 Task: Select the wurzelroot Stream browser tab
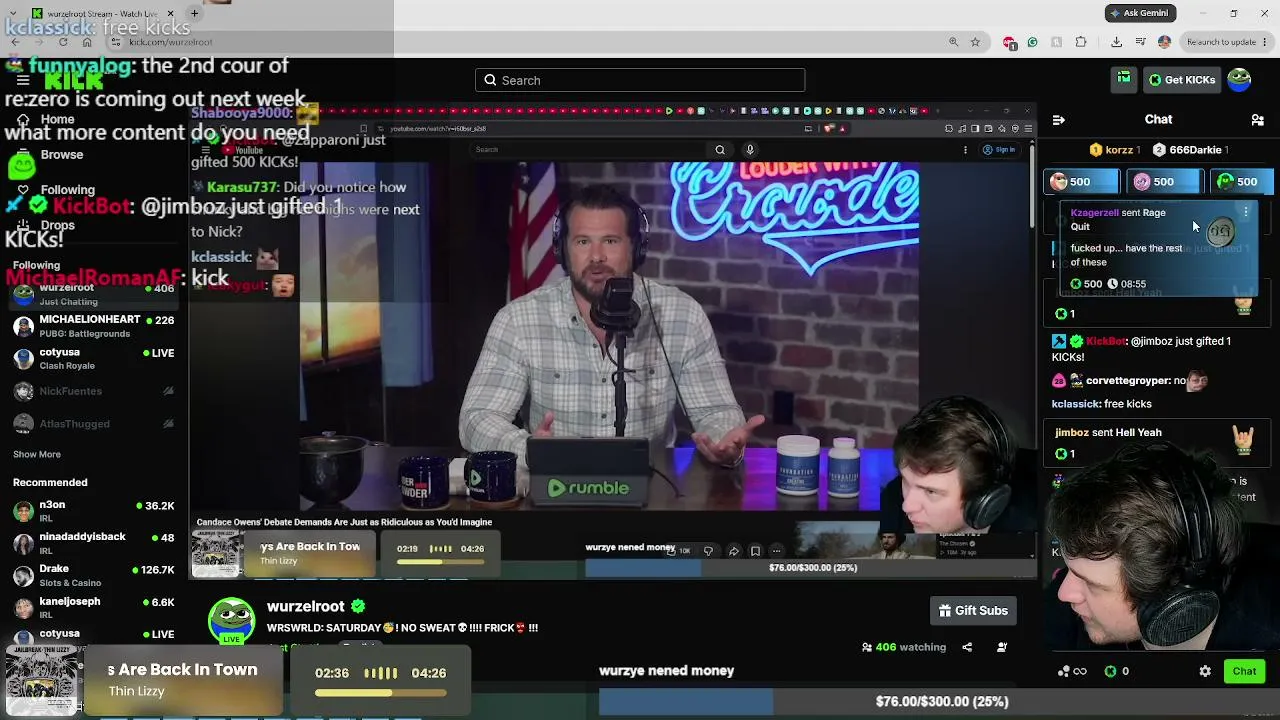click(105, 13)
